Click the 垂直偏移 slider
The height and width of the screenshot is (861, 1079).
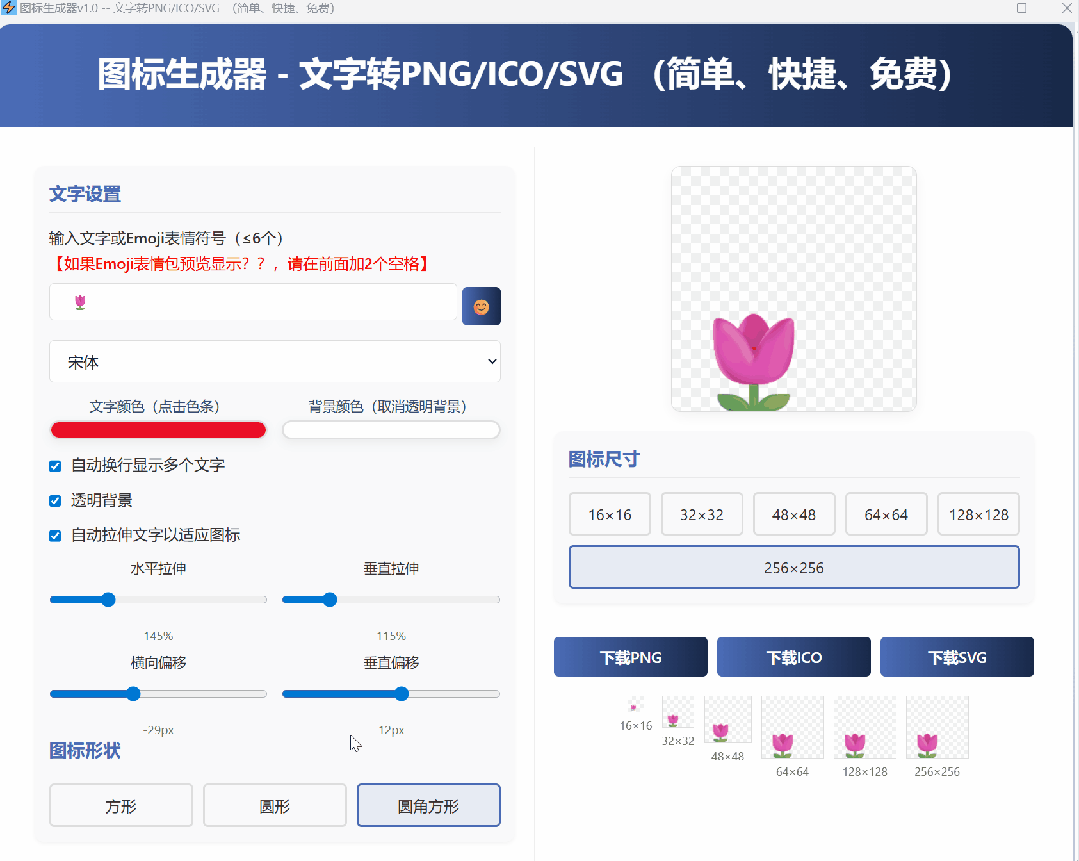coord(391,694)
